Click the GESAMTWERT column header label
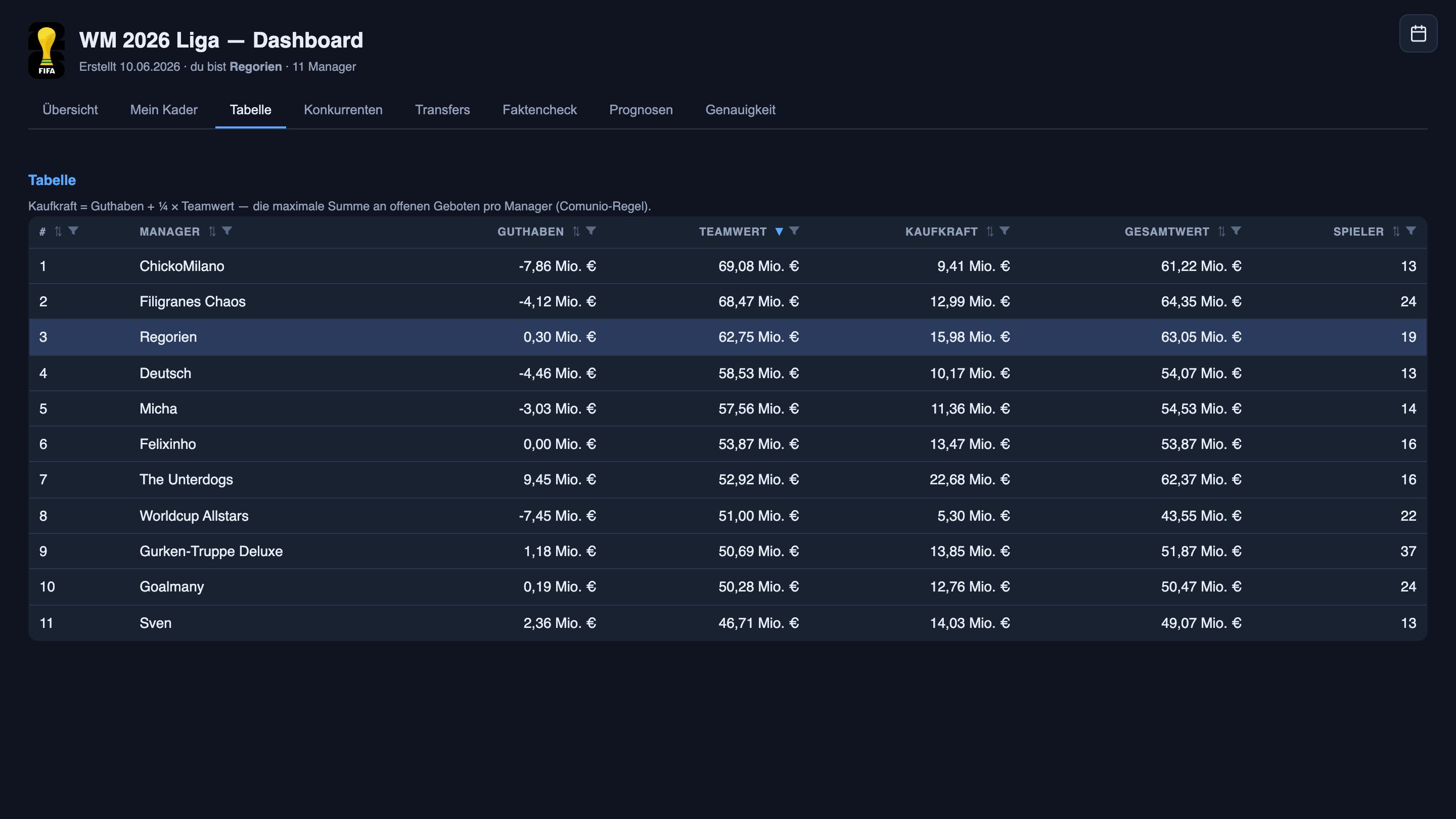Viewport: 1456px width, 819px height. click(1167, 232)
